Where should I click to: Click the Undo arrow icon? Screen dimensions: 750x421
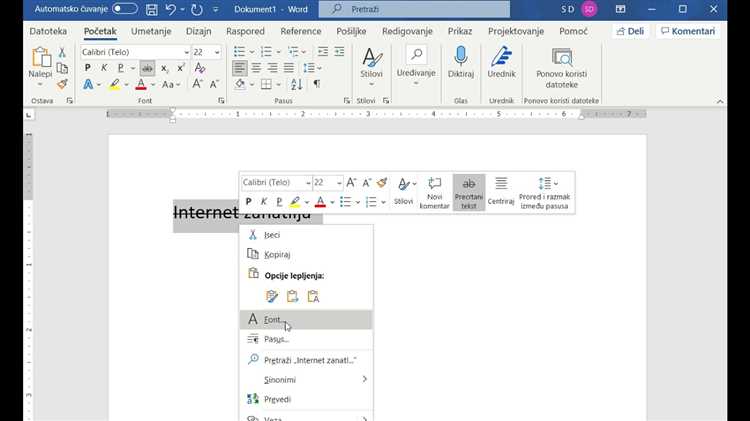pyautogui.click(x=170, y=9)
